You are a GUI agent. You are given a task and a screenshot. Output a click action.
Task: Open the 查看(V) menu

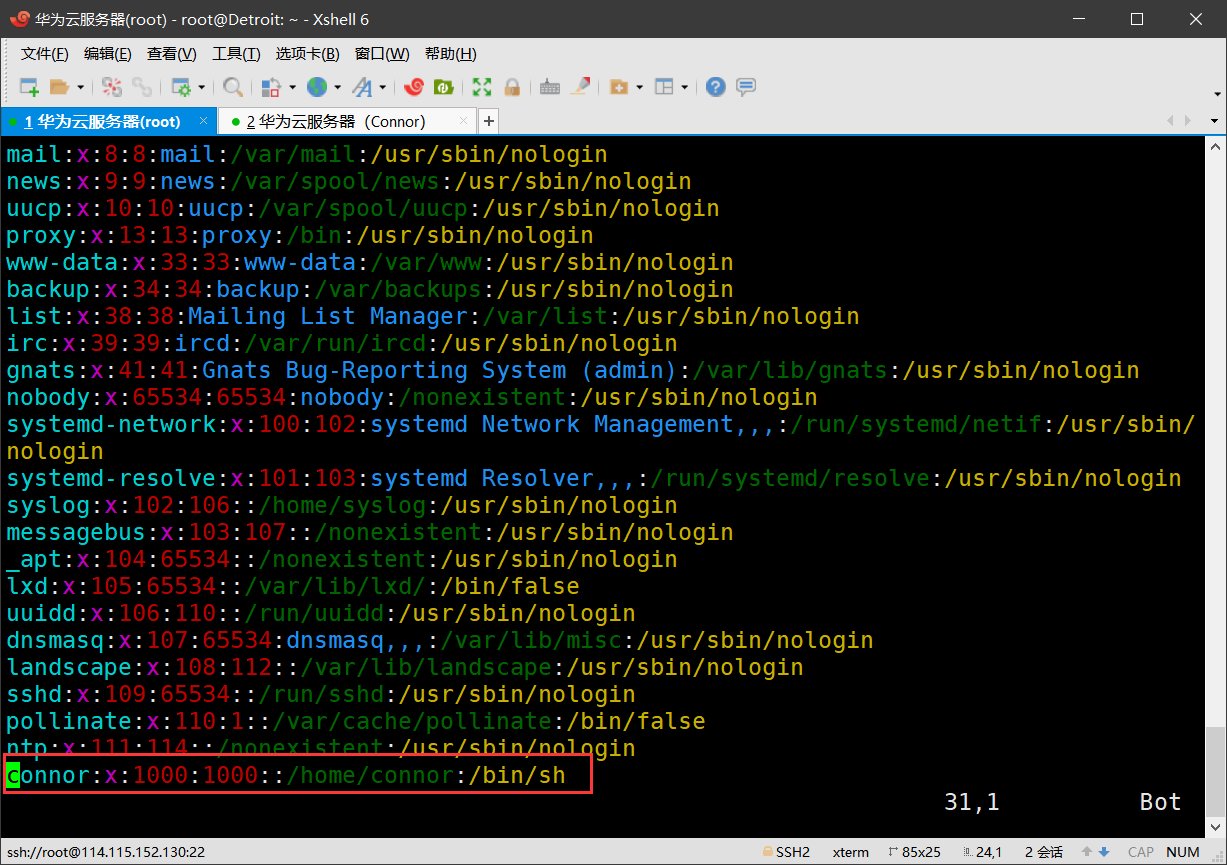[171, 54]
